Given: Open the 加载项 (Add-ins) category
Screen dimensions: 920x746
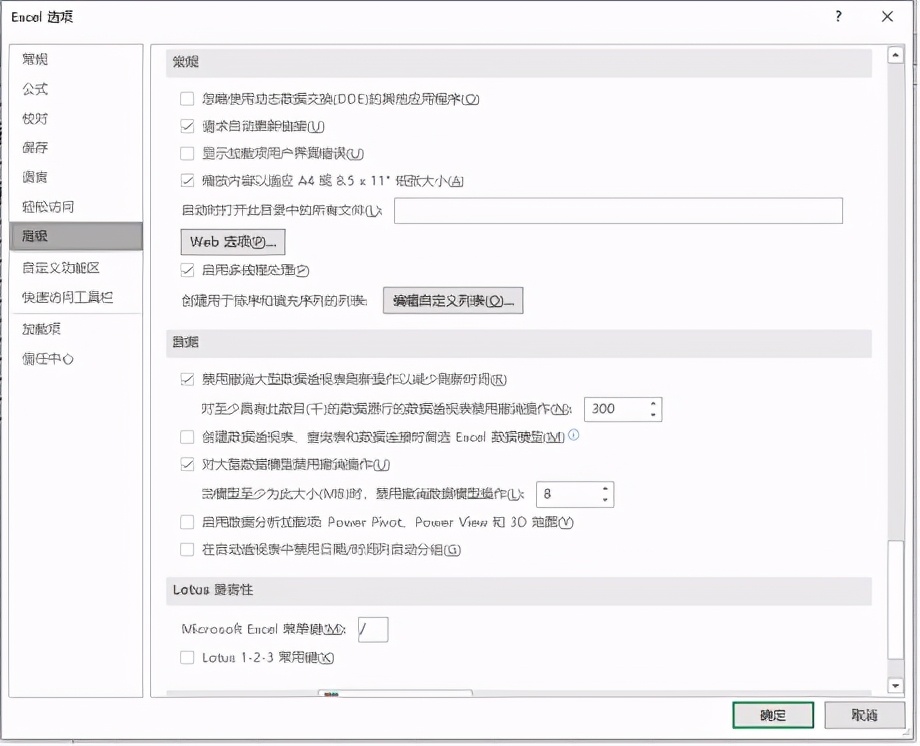Looking at the screenshot, I should point(42,329).
